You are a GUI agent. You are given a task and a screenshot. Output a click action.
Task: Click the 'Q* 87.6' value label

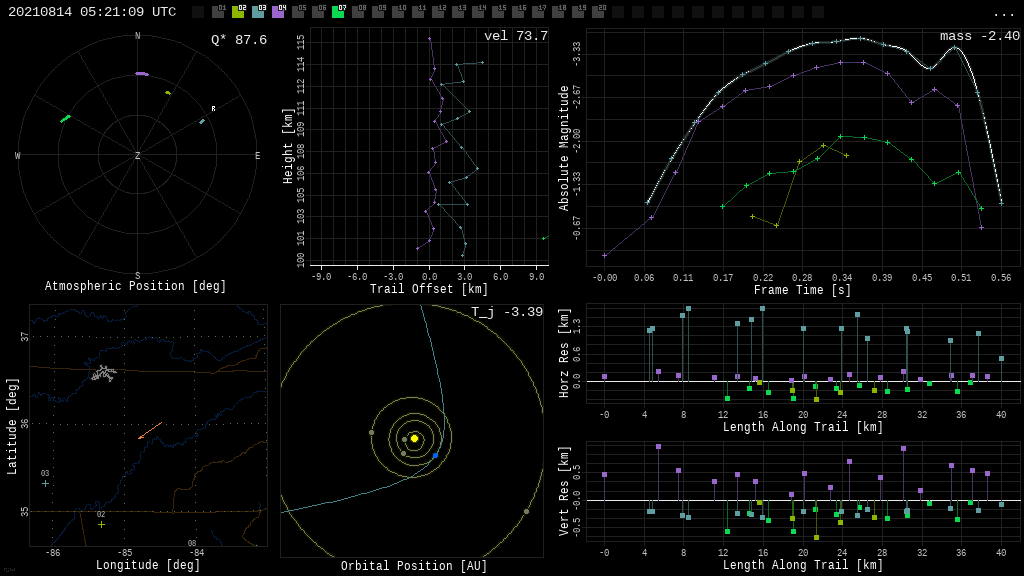pyautogui.click(x=238, y=40)
